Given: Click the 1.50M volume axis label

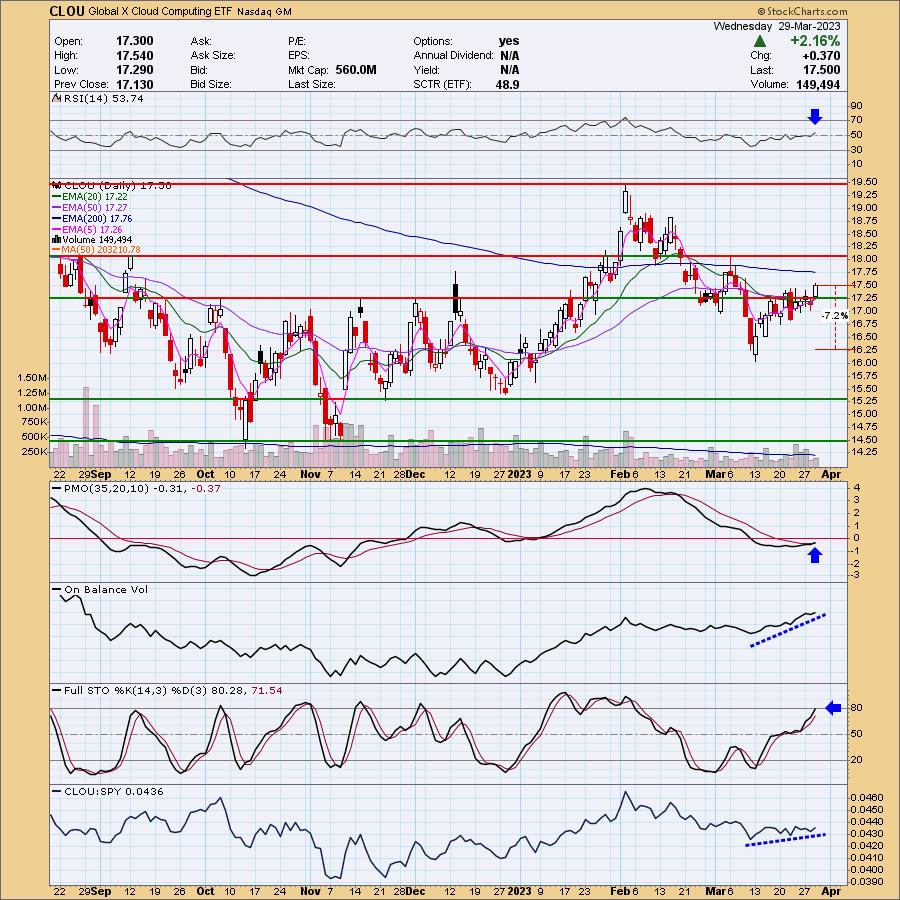Looking at the screenshot, I should [x=33, y=378].
